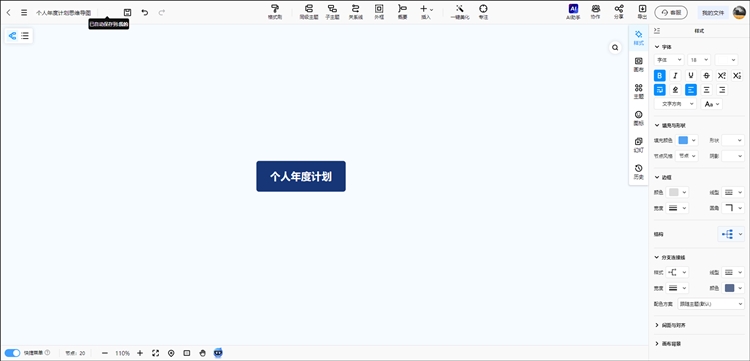Zoom out with the minus button

click(x=105, y=353)
